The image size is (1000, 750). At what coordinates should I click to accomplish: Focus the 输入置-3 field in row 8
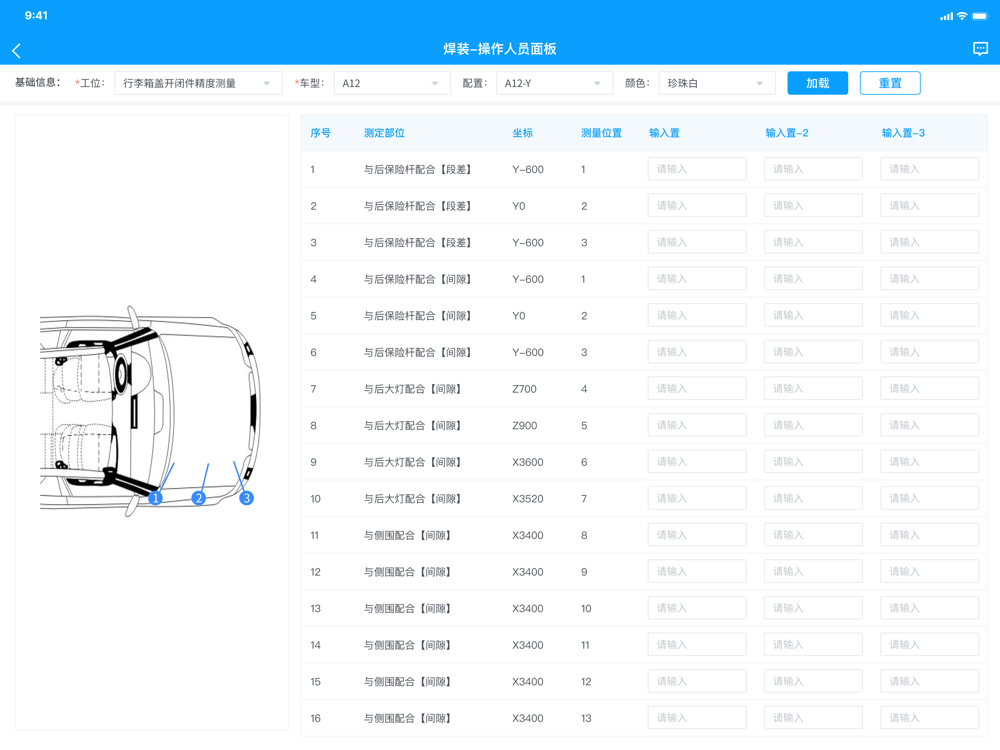929,425
